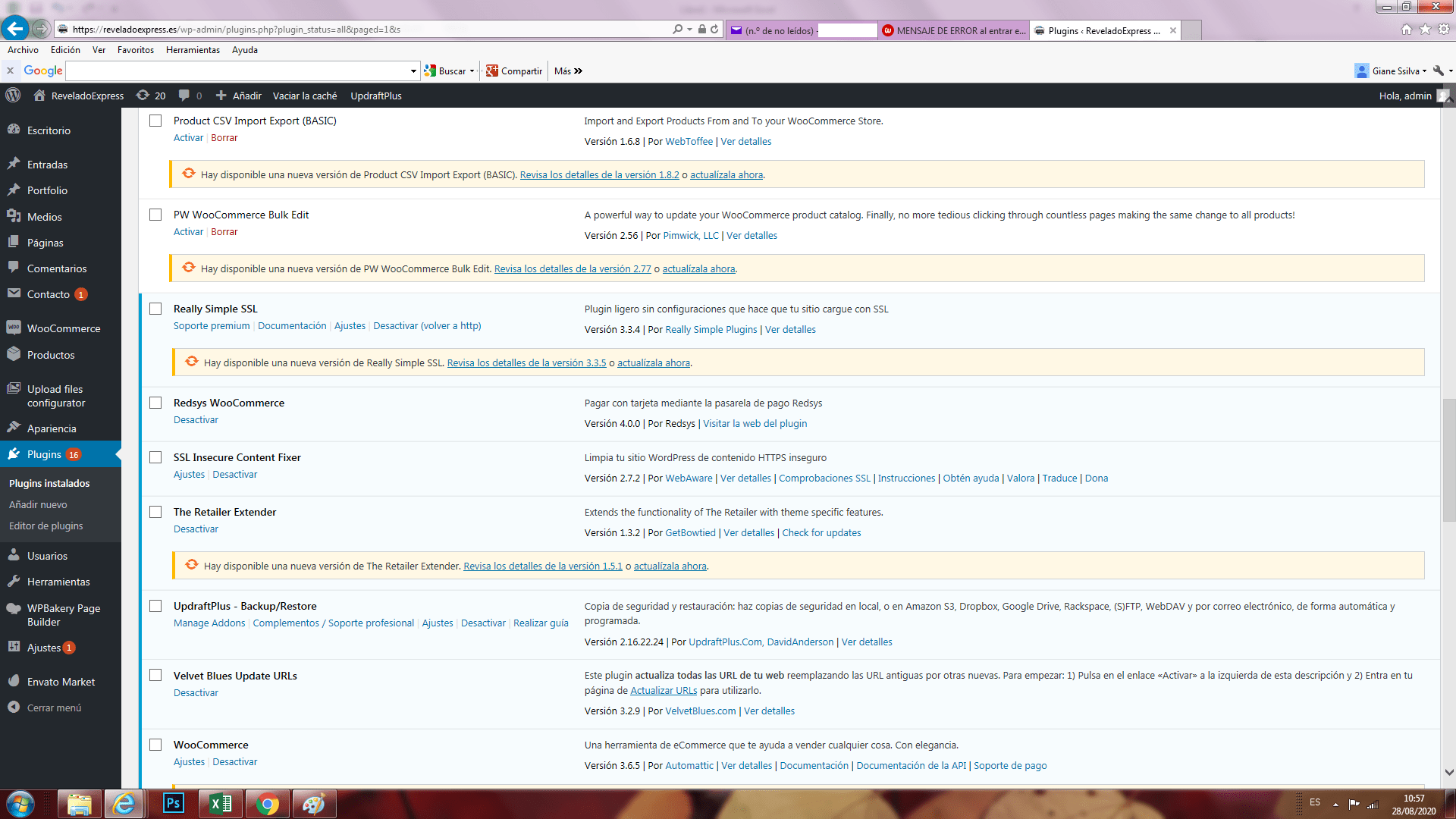
Task: Click the browser URL address field
Action: click(364, 30)
